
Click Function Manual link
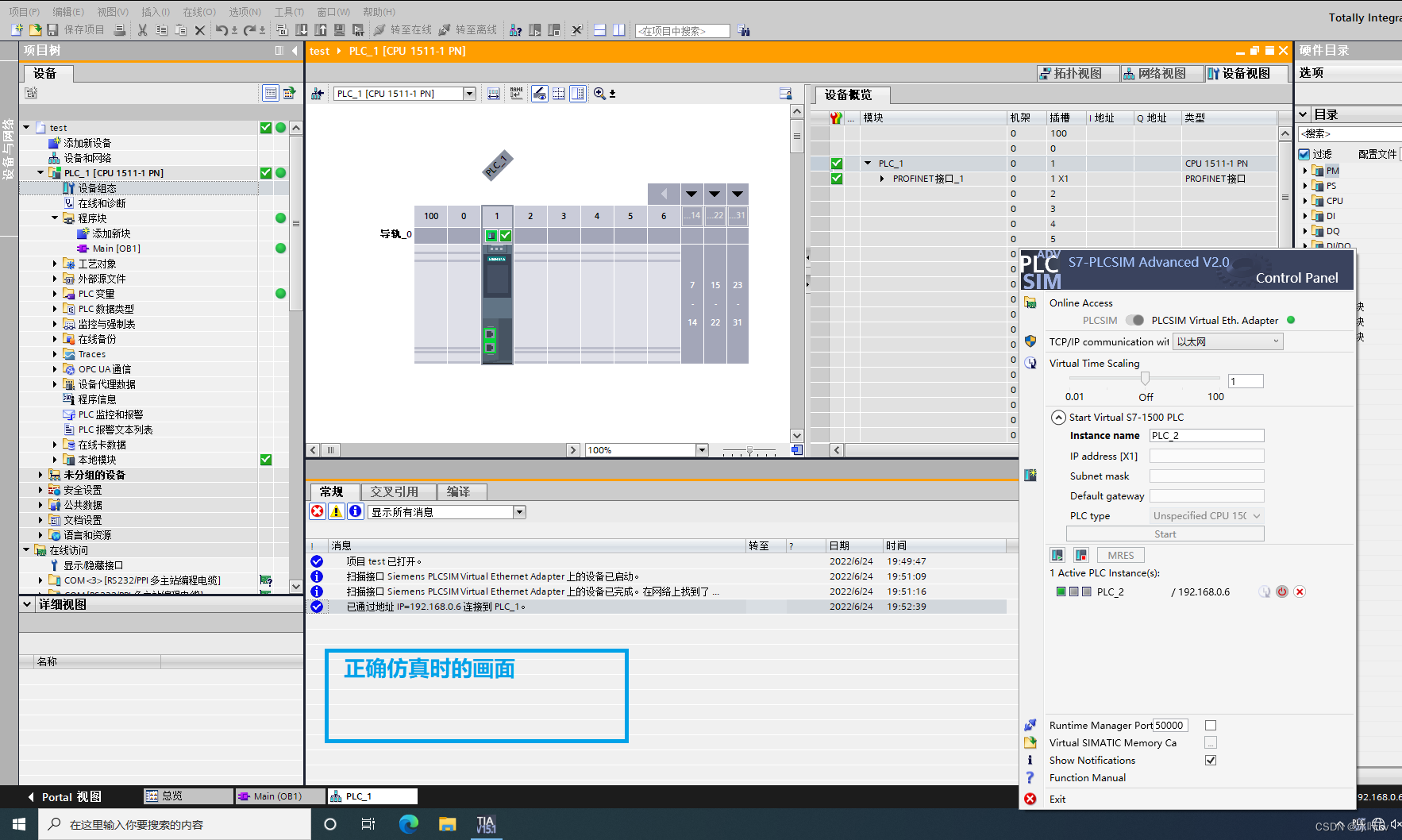[x=1088, y=778]
